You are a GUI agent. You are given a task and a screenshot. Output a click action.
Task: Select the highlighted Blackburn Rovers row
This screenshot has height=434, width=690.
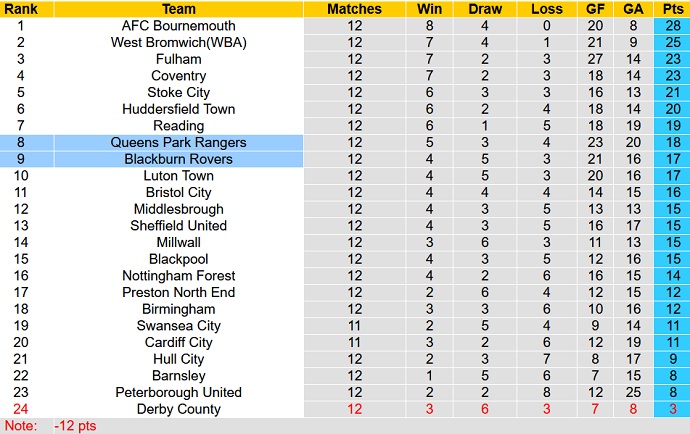tap(179, 159)
